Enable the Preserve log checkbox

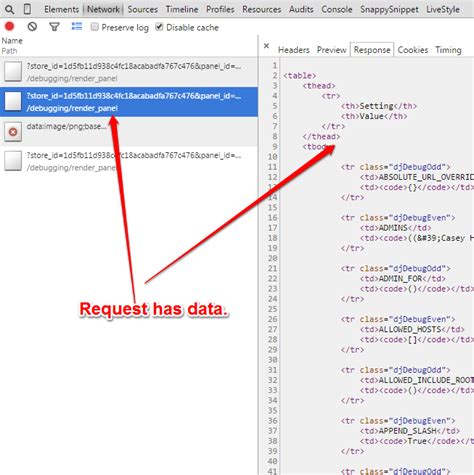[95, 26]
